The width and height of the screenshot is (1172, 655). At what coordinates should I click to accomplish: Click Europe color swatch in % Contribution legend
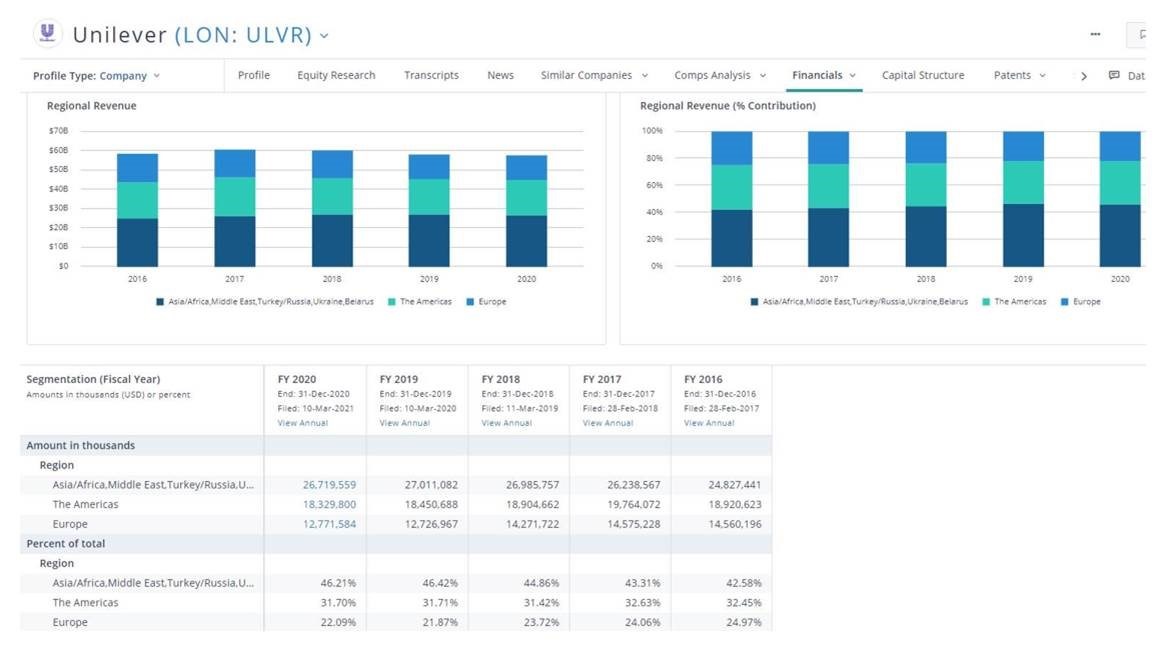[1064, 302]
